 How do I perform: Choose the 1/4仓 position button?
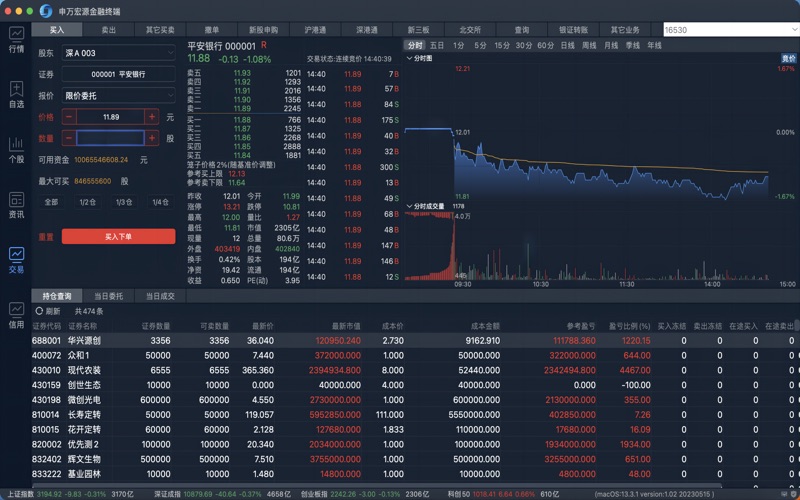(x=160, y=202)
